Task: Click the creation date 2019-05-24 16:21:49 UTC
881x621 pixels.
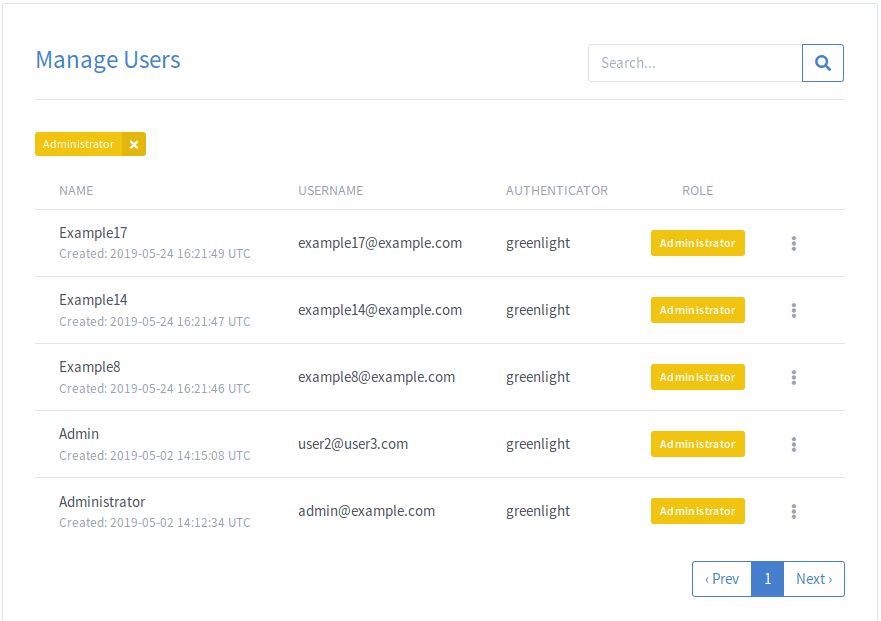Action: point(180,254)
